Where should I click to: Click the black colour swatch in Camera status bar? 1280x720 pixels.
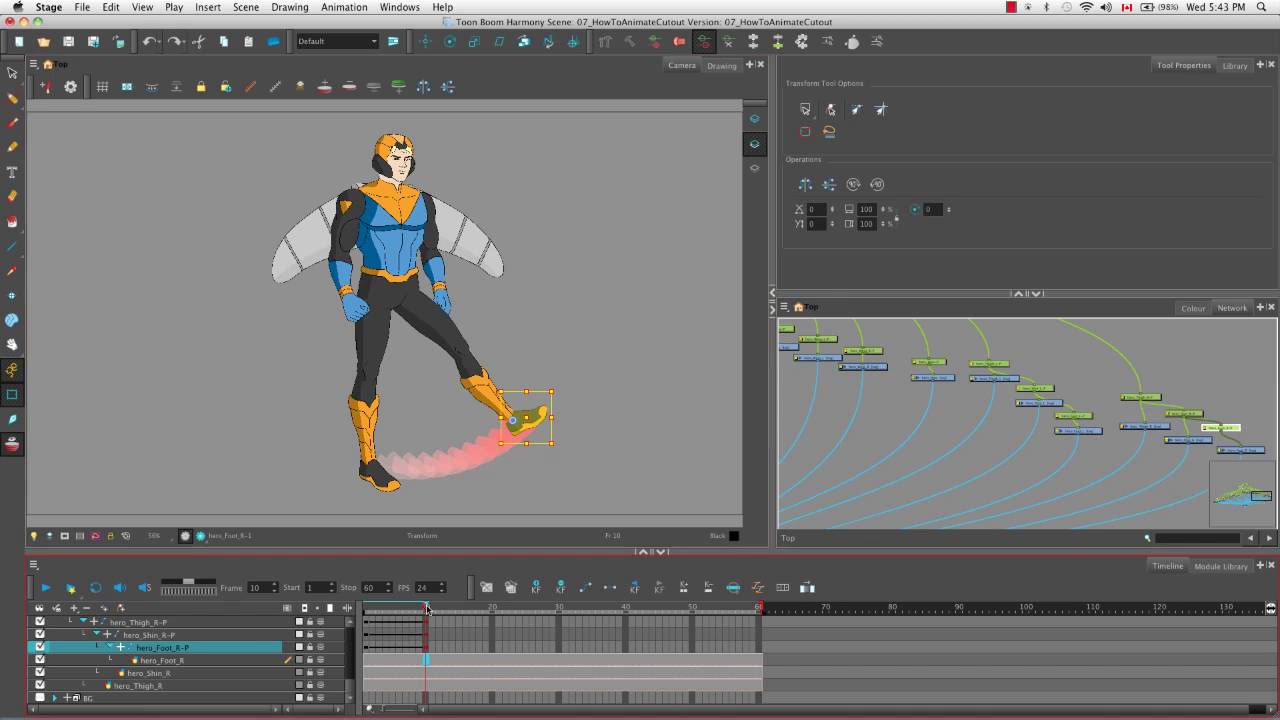click(734, 536)
